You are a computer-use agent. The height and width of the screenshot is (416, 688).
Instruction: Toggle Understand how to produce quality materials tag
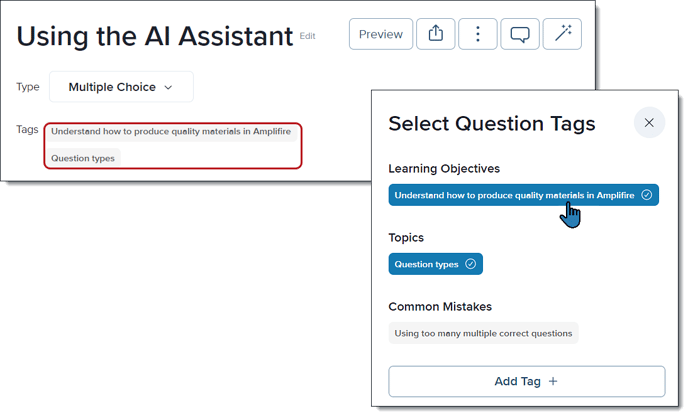523,195
